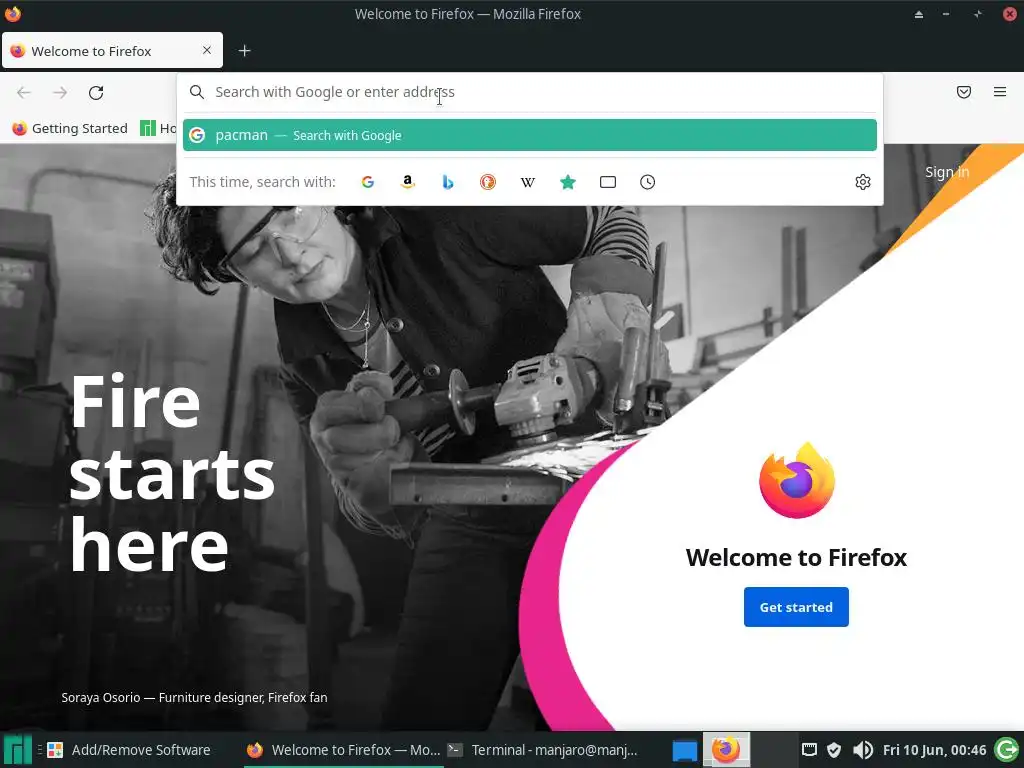Click the Firefox logo above Welcome to Firefox

click(796, 481)
